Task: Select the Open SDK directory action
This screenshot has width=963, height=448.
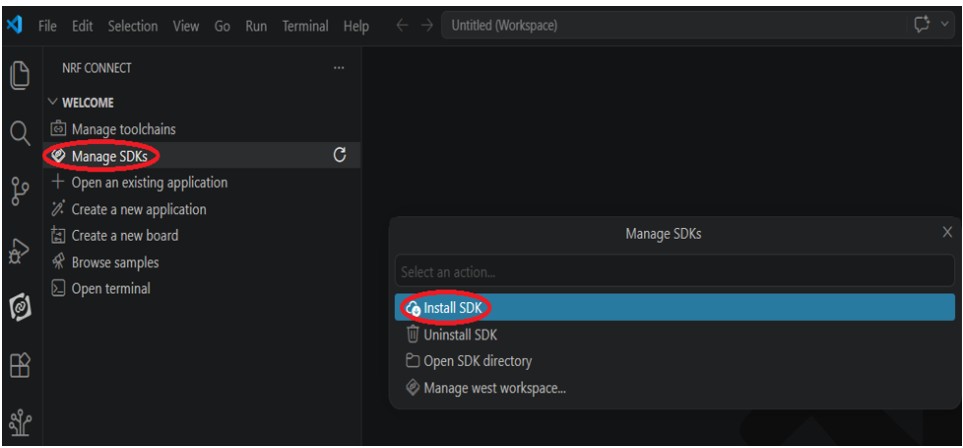Action: (x=675, y=361)
